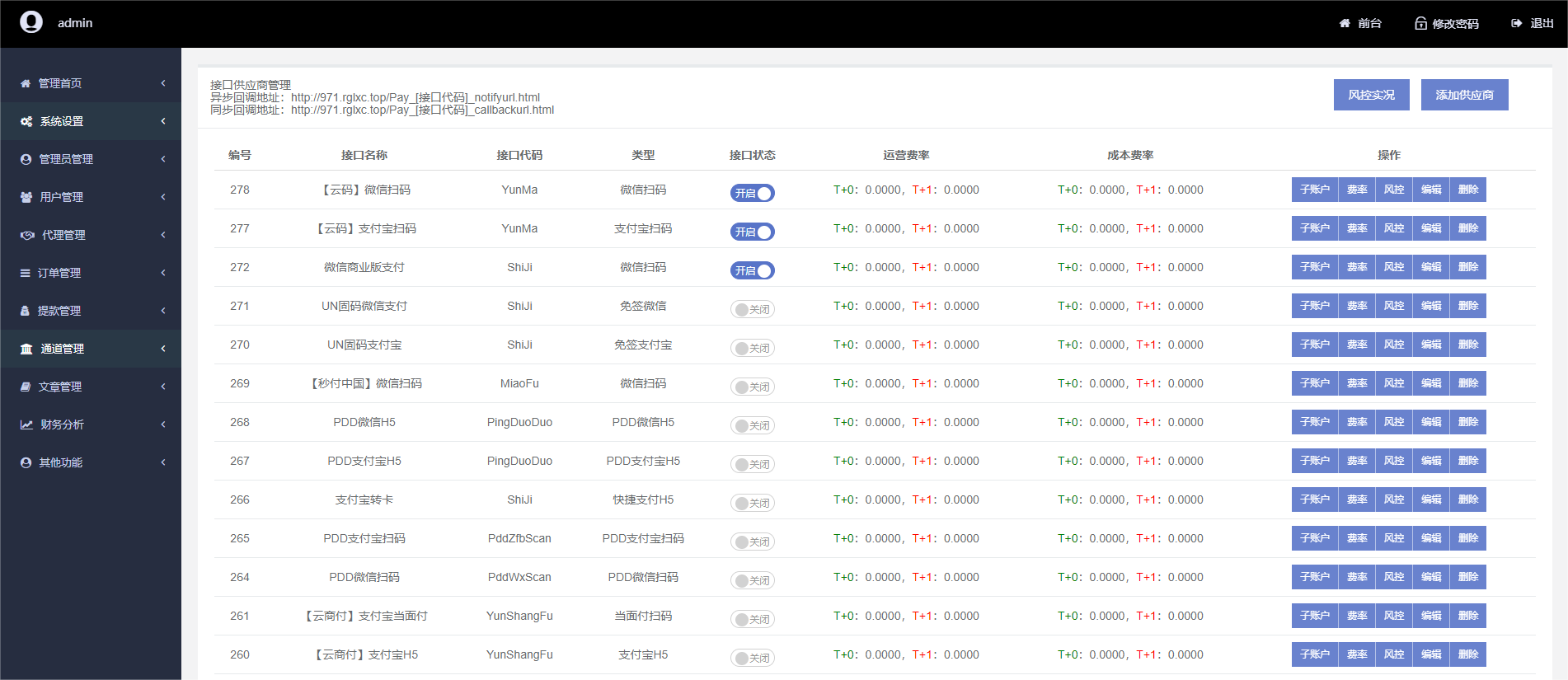Expand the 管理员管理 menu chevron
This screenshot has height=680, width=1568.
[x=163, y=159]
